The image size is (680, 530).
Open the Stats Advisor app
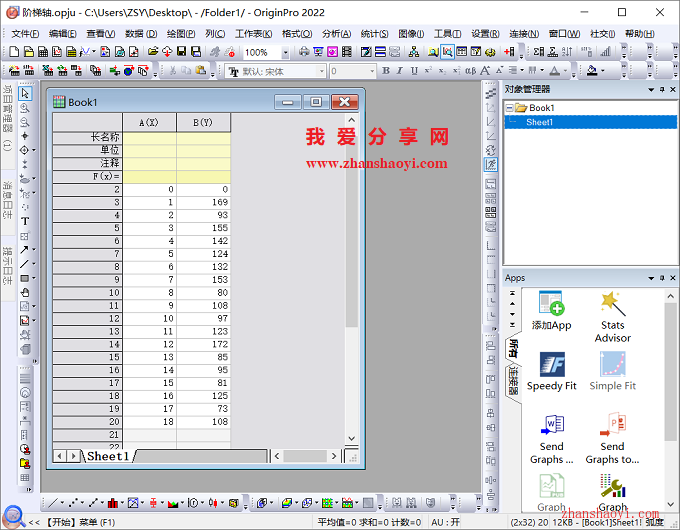point(612,317)
